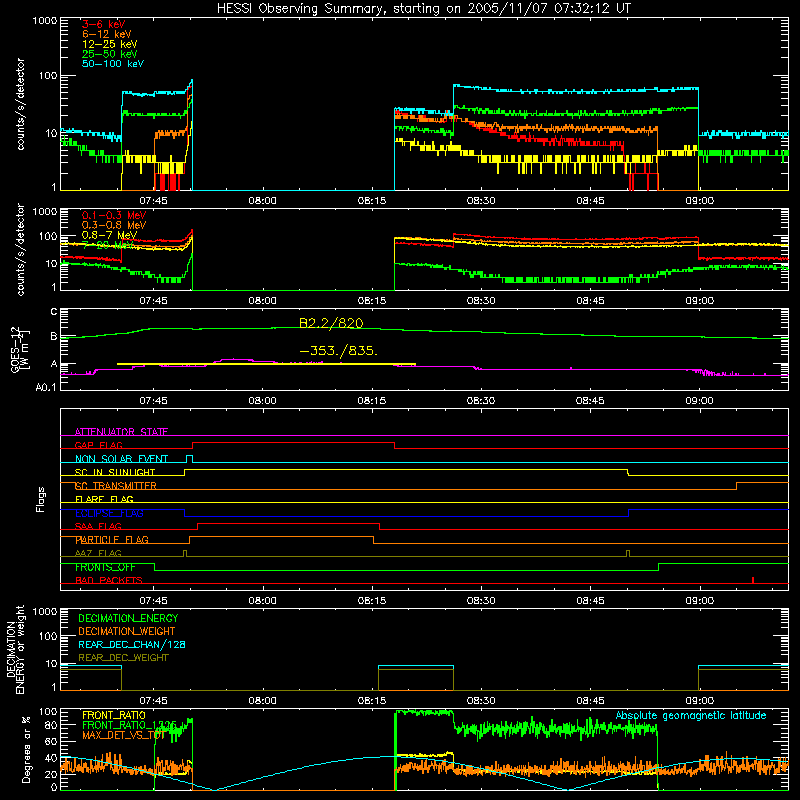Click the -353./835. annotation in GOES panel
This screenshot has width=800, height=800.
(x=338, y=351)
